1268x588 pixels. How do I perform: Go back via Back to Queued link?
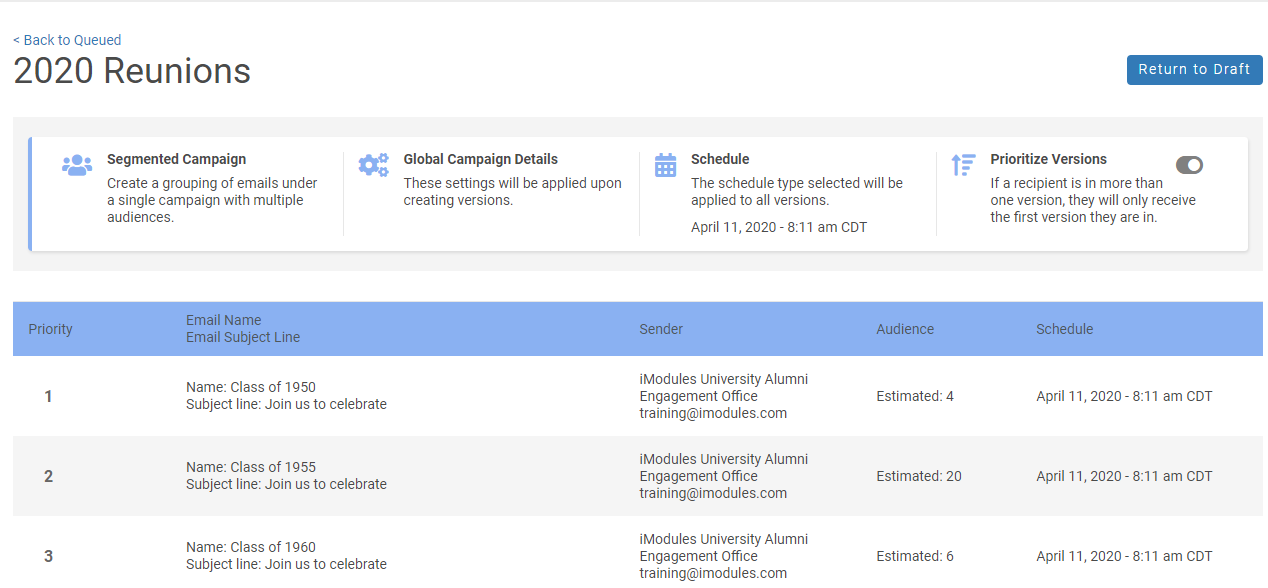click(x=67, y=40)
